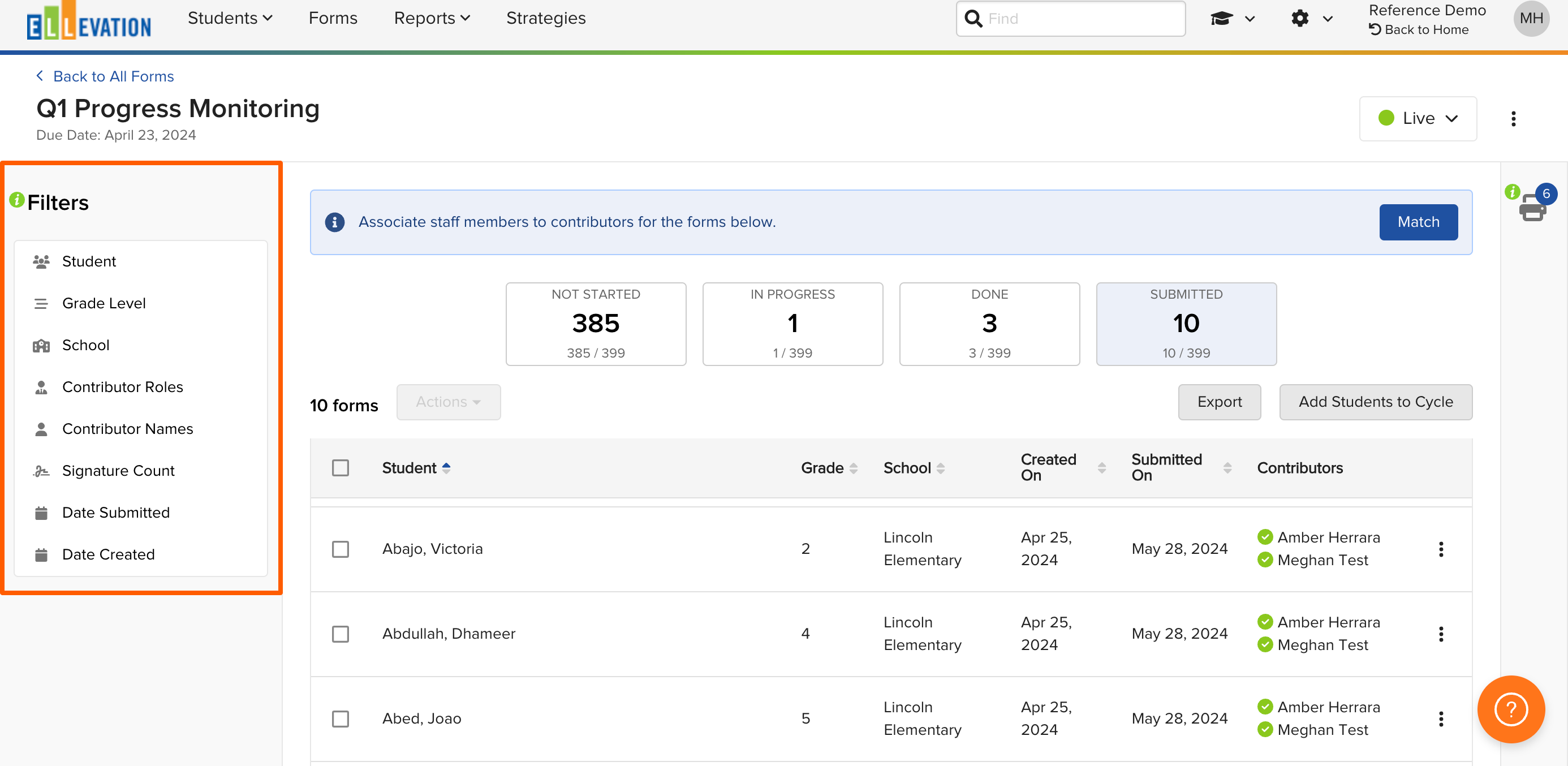Select the Not Started status card

[595, 324]
